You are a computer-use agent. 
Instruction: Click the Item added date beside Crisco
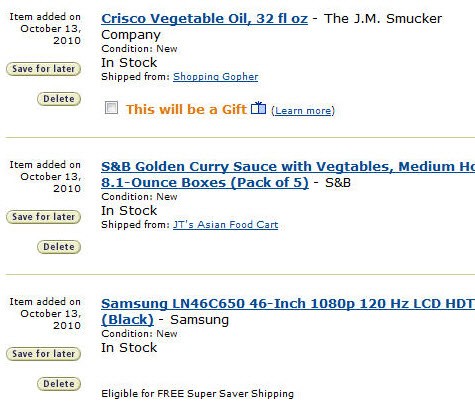point(45,29)
